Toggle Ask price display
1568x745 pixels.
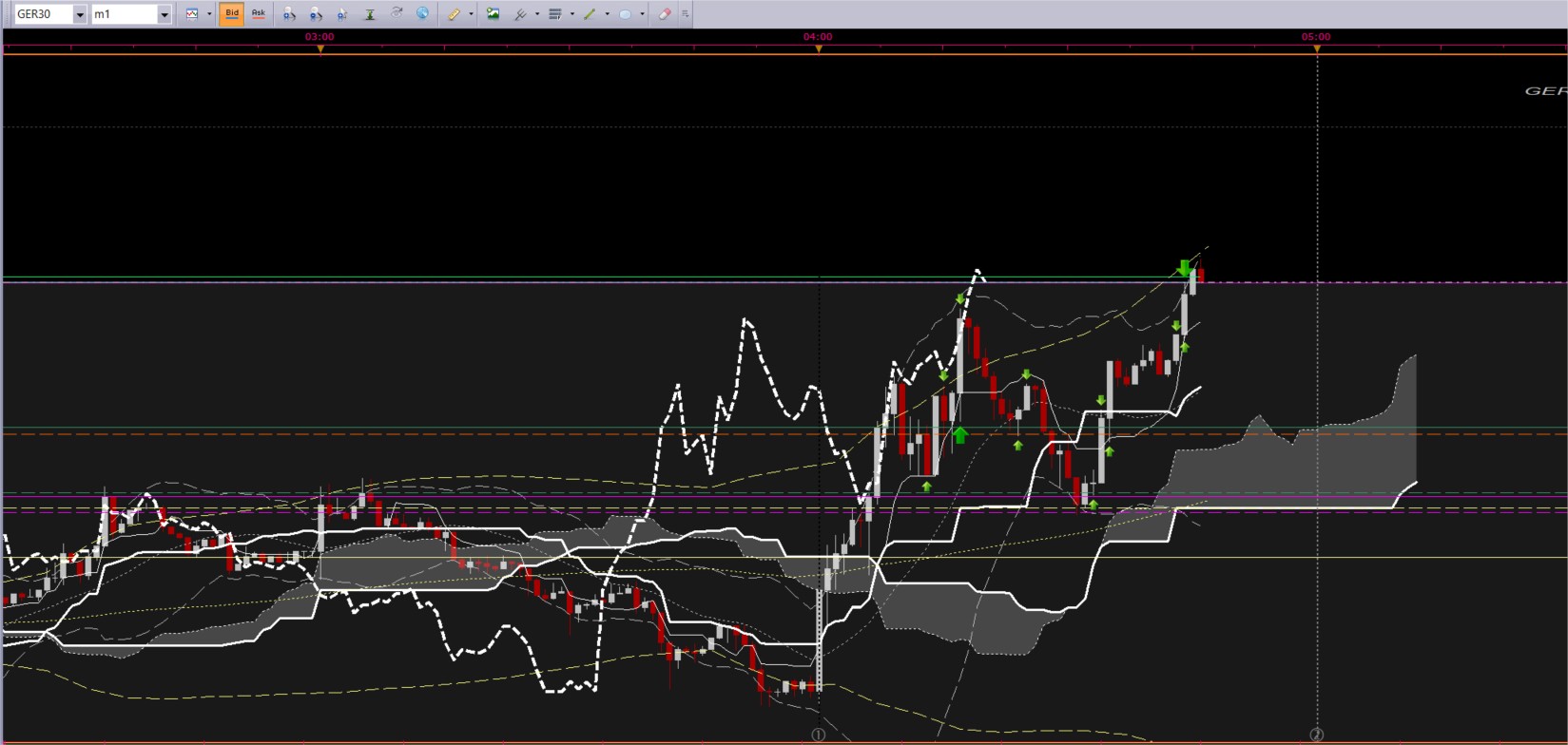click(x=259, y=14)
